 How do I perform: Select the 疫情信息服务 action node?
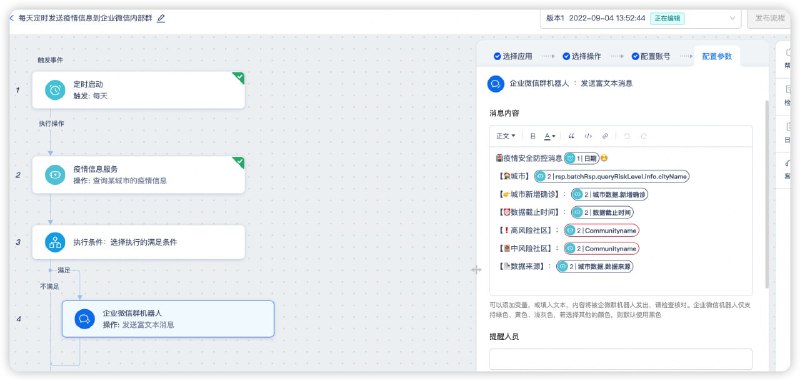pos(138,174)
